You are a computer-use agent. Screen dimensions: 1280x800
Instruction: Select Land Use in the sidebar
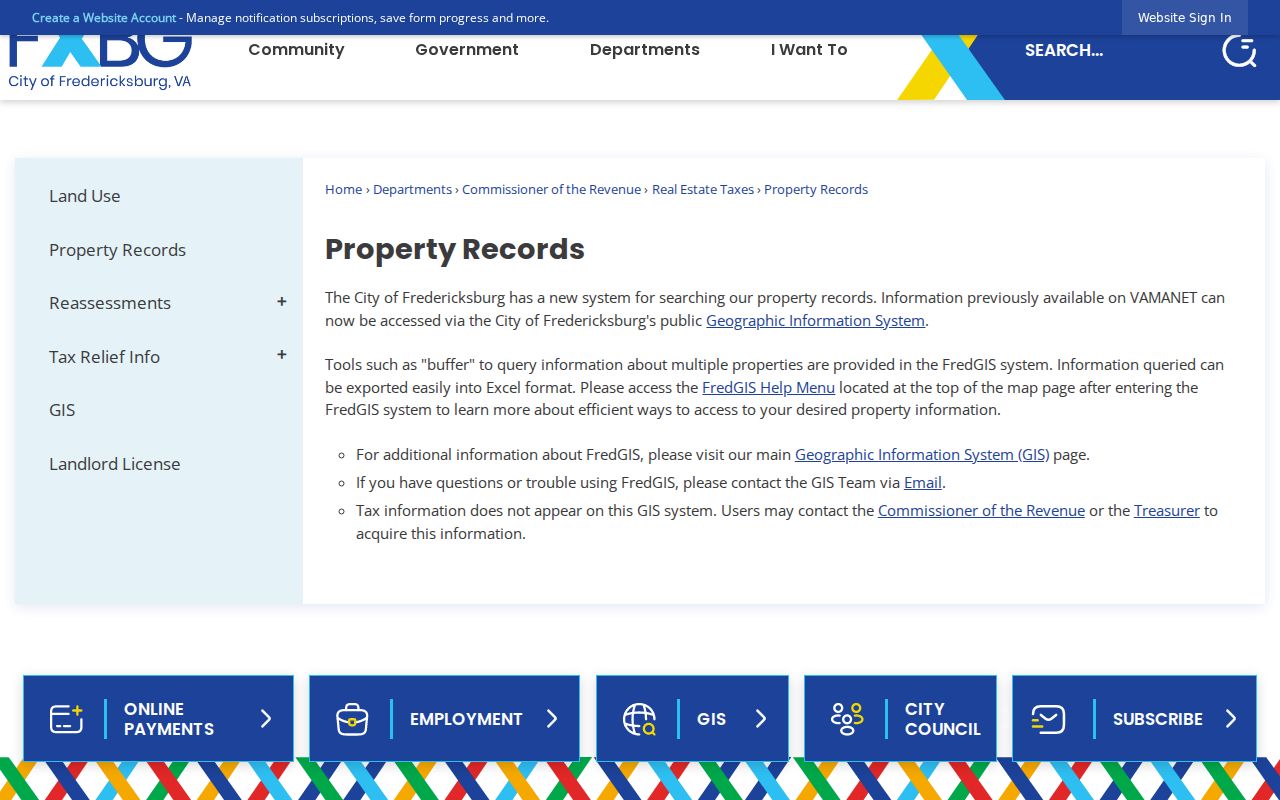point(85,196)
